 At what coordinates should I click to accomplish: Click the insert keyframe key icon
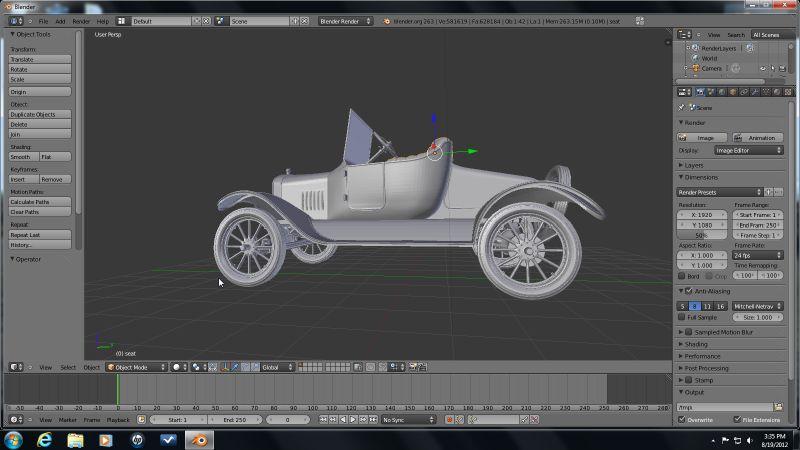(524, 419)
